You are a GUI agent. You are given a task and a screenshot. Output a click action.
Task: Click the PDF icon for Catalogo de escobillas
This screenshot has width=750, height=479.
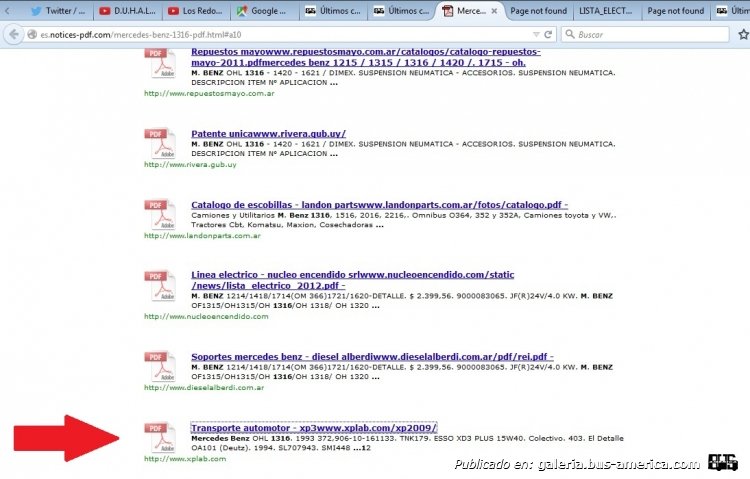160,215
